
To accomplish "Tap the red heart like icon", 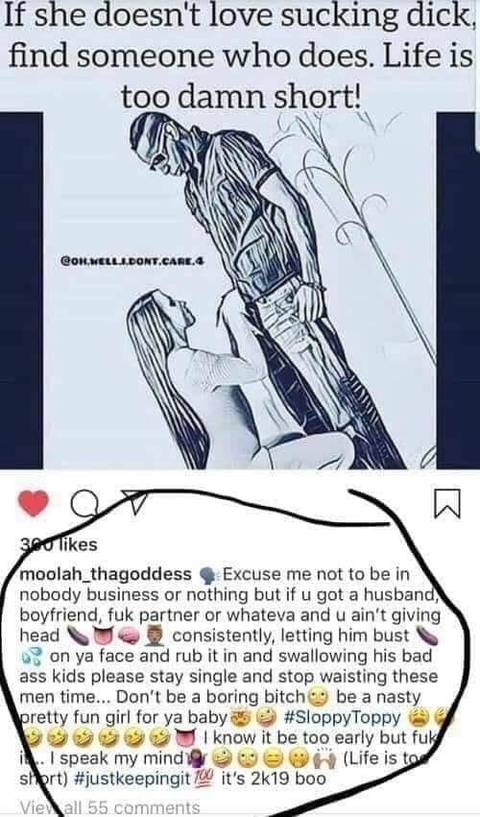I will 33,503.
